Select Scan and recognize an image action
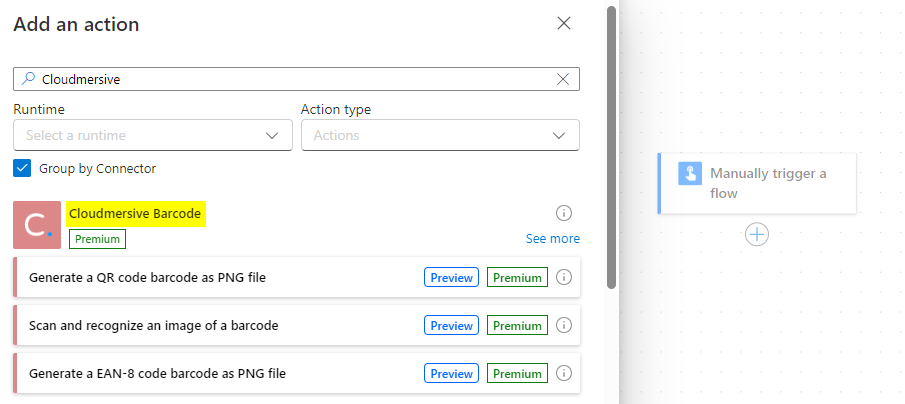The height and width of the screenshot is (404, 905). coord(297,326)
